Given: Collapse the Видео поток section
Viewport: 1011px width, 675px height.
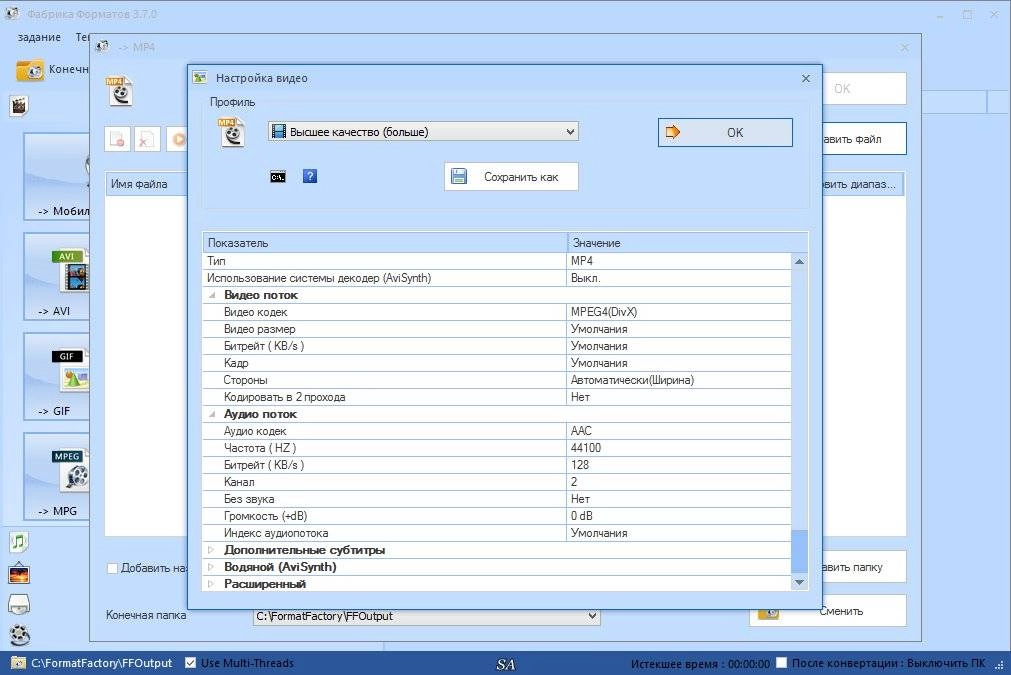Looking at the screenshot, I should 211,295.
